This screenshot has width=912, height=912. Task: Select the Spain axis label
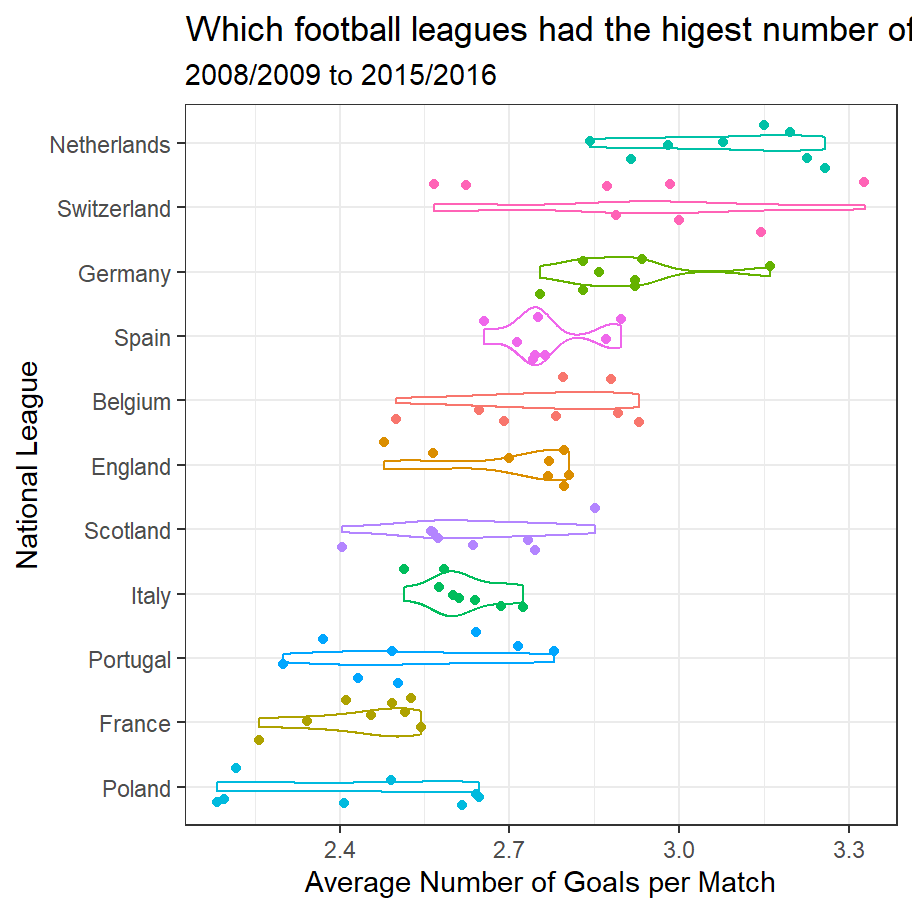click(142, 338)
